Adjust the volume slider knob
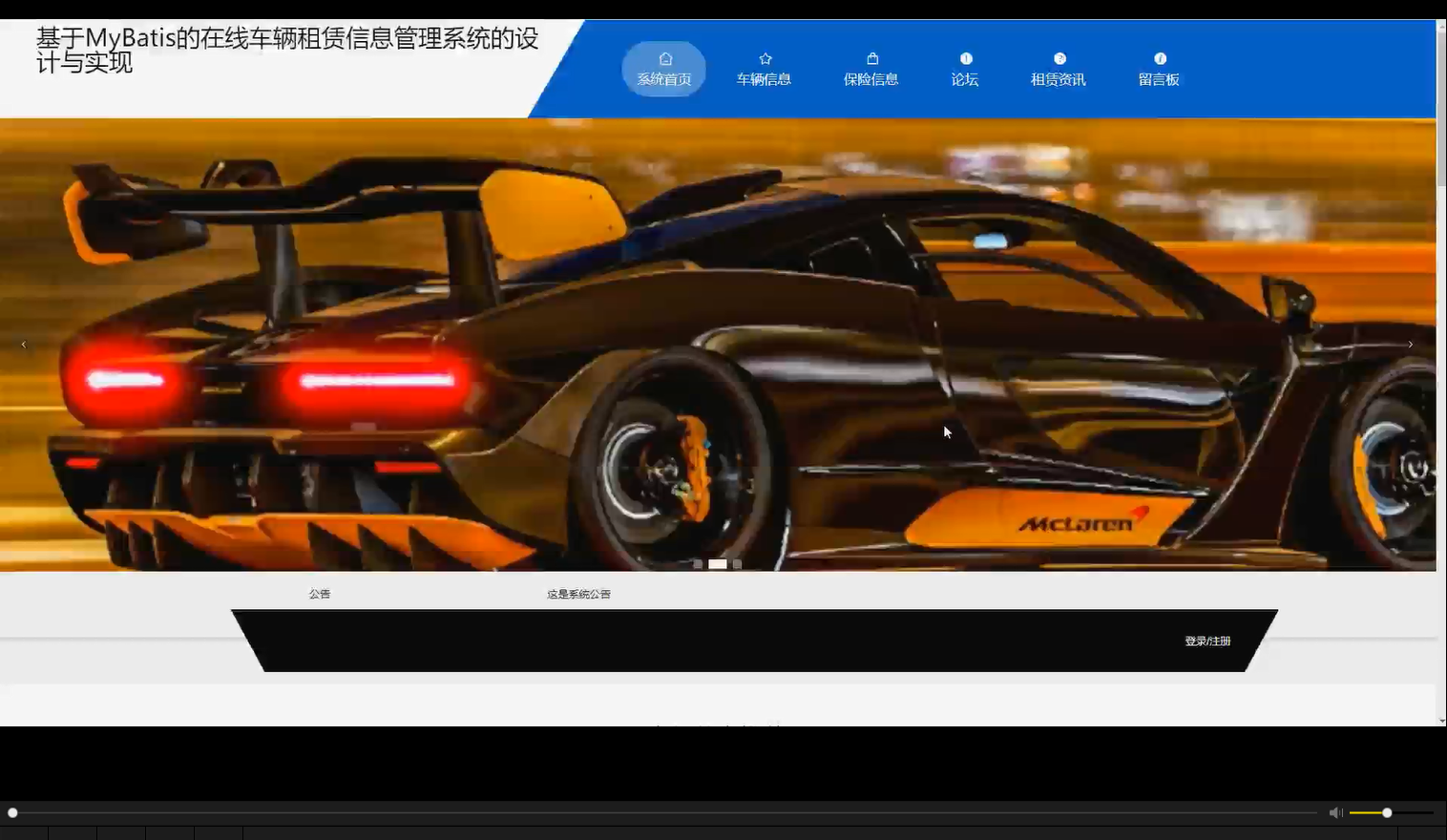Viewport: 1447px width, 840px height. click(1387, 812)
